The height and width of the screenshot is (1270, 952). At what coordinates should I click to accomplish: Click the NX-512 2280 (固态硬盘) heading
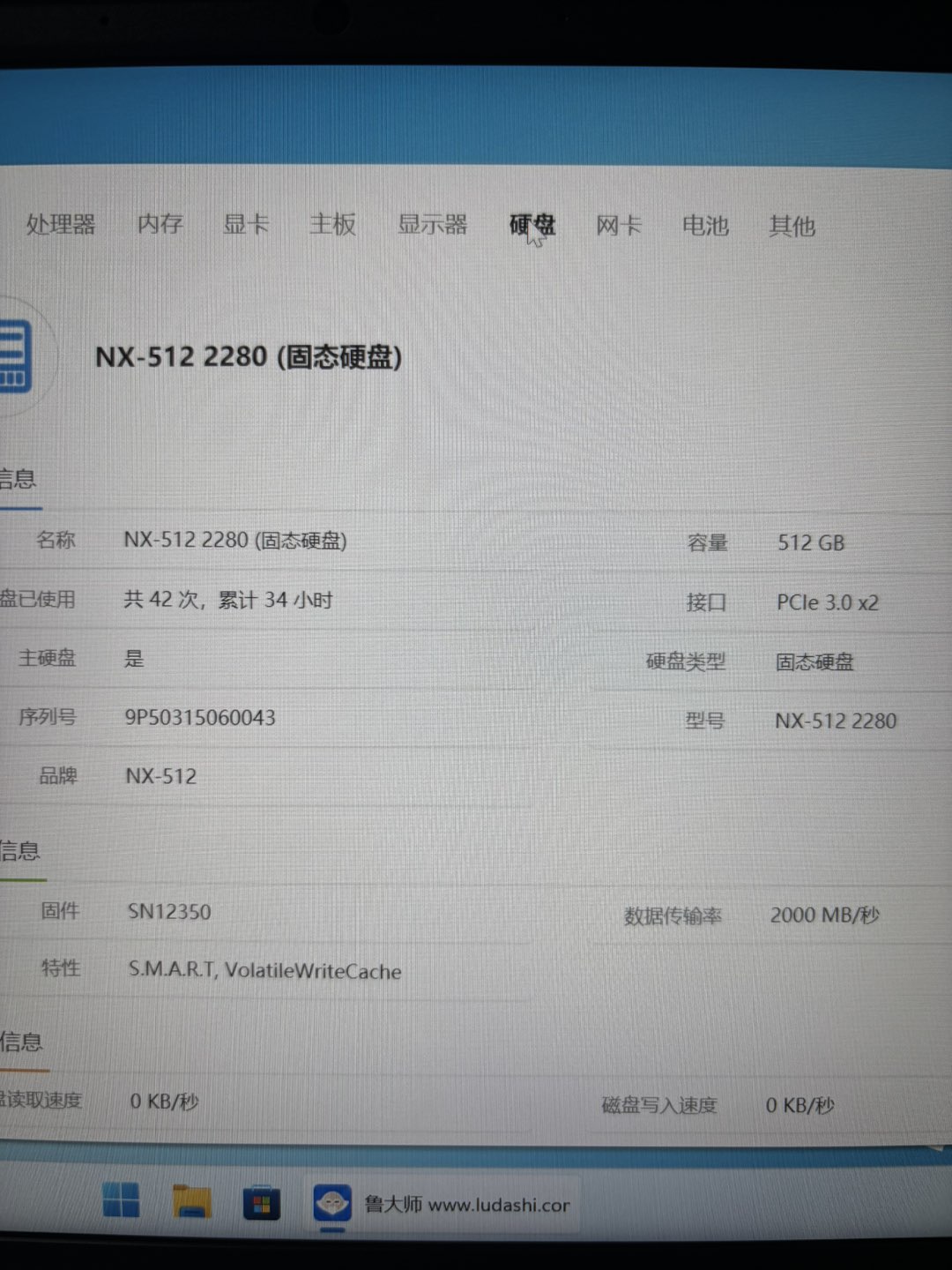(x=249, y=357)
